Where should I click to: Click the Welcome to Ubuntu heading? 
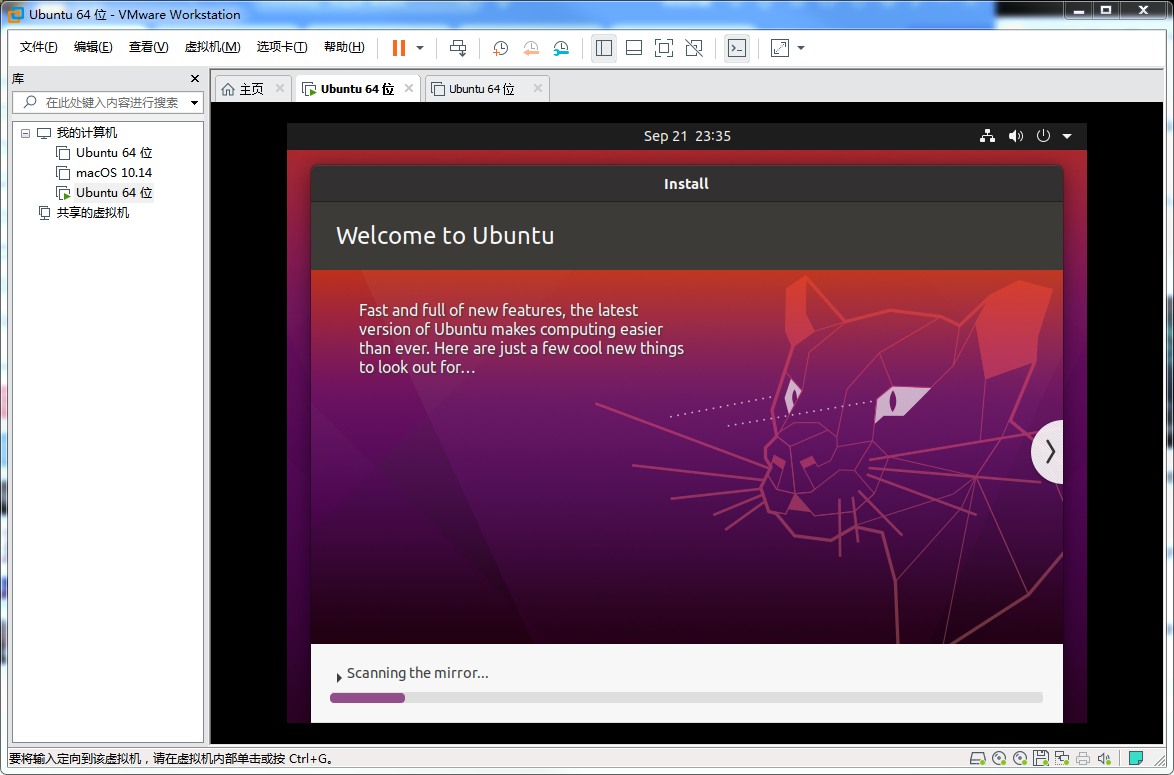tap(445, 236)
